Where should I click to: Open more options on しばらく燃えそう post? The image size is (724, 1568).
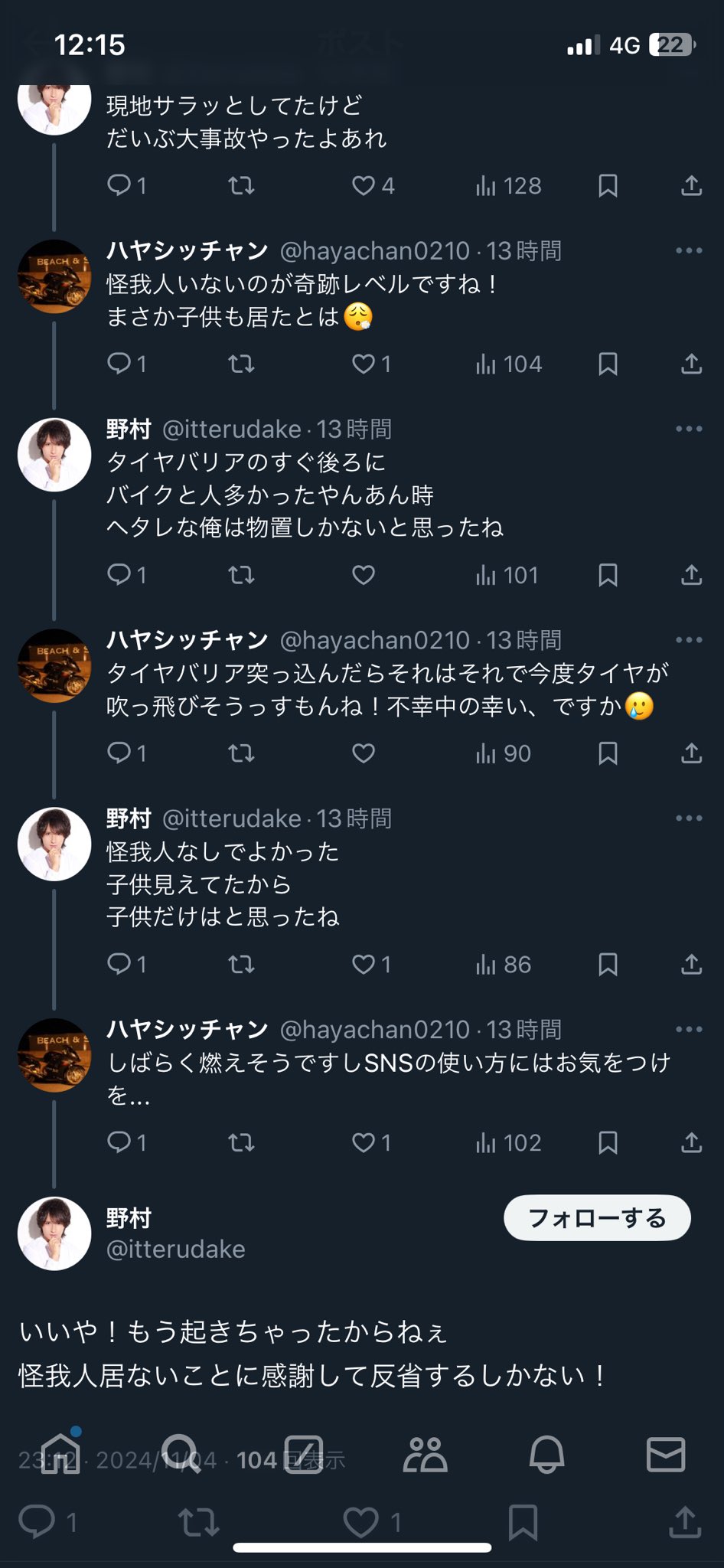click(x=689, y=1030)
